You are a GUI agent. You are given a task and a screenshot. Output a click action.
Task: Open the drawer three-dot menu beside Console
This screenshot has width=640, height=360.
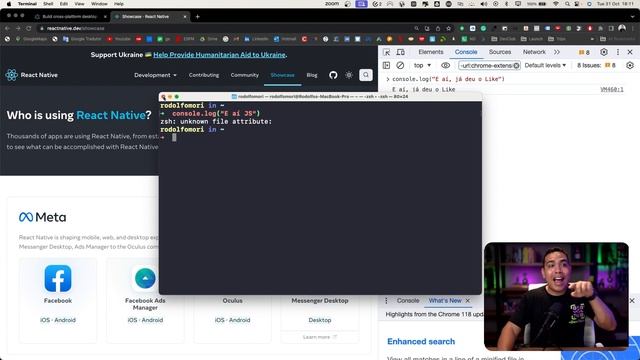pos(387,300)
